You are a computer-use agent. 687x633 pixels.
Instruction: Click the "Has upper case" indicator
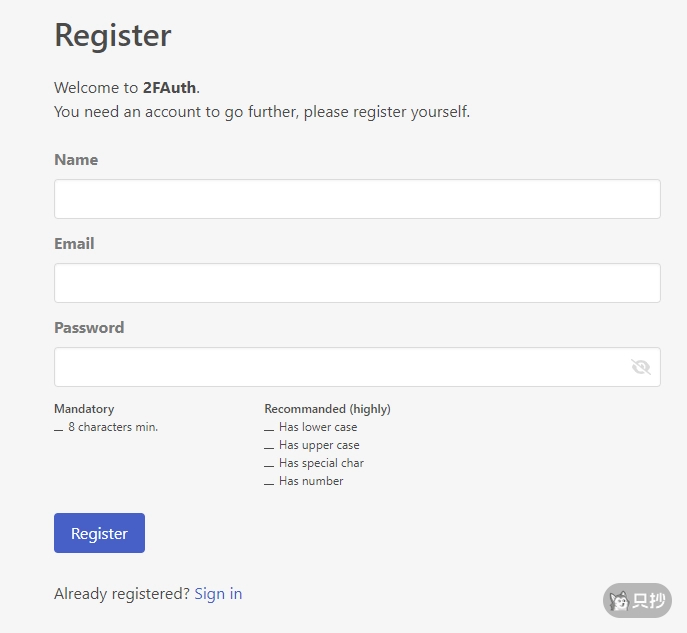[x=319, y=445]
